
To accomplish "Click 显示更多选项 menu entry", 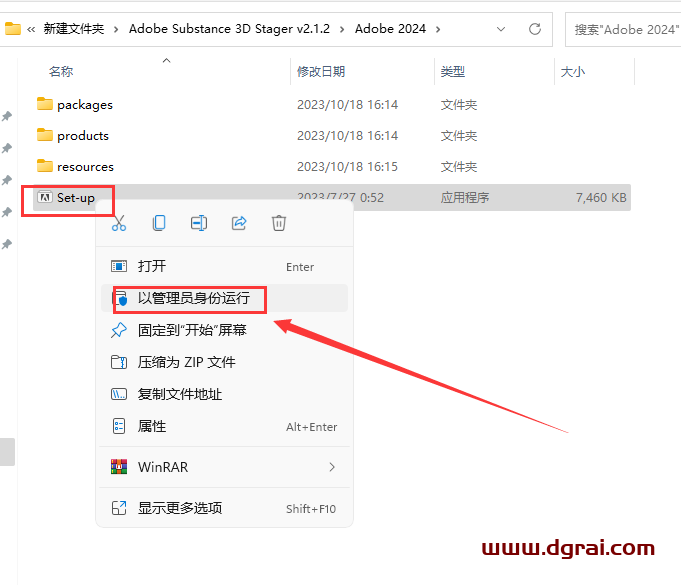I will (x=224, y=508).
